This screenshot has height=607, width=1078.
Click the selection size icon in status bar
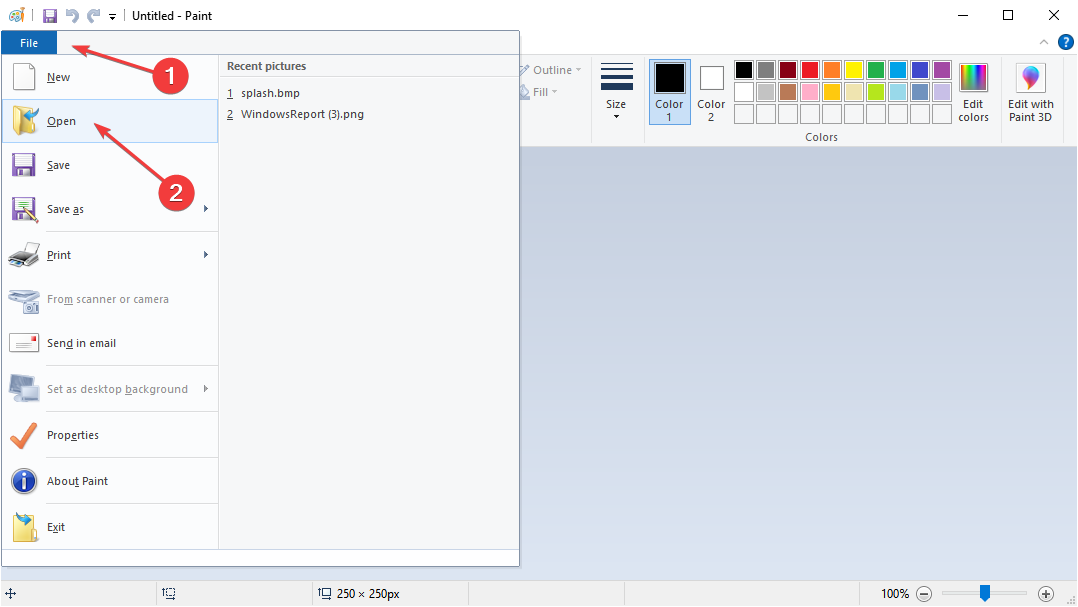168,593
